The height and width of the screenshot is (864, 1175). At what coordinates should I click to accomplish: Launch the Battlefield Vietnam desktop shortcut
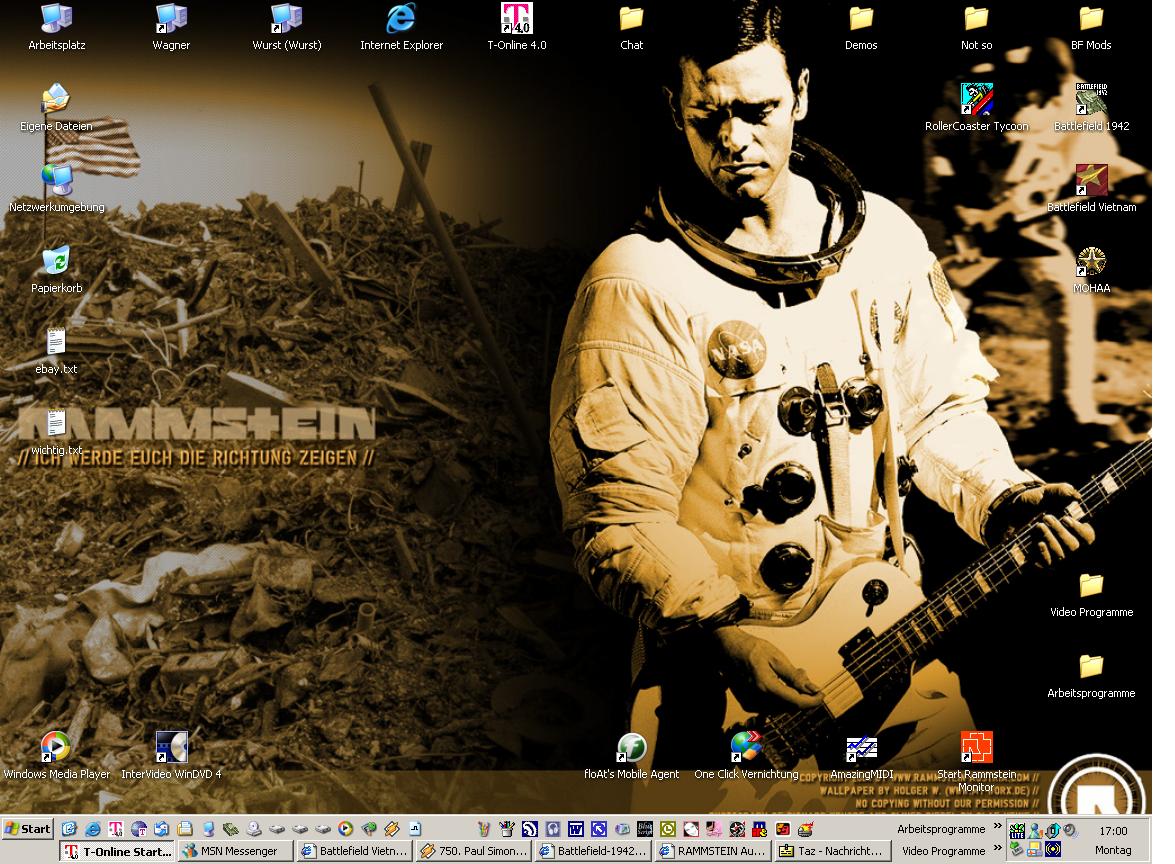[1091, 189]
